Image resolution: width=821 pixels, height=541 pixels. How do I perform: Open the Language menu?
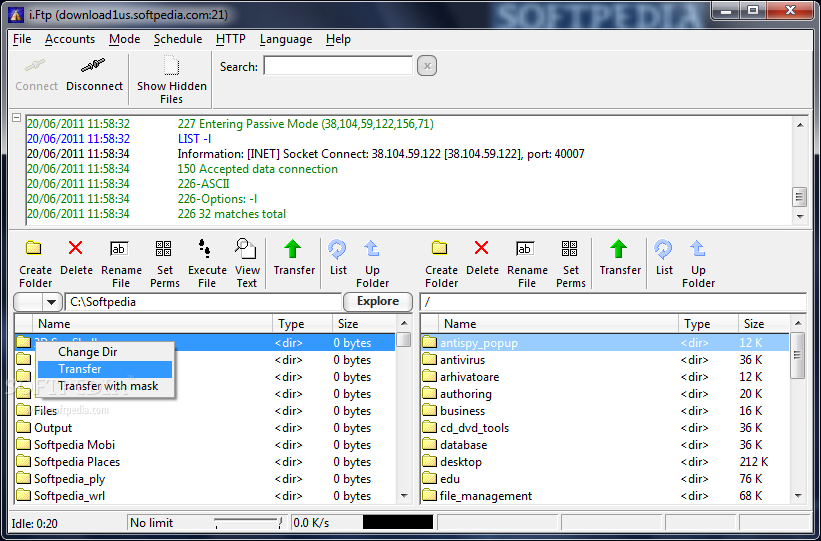click(x=286, y=39)
